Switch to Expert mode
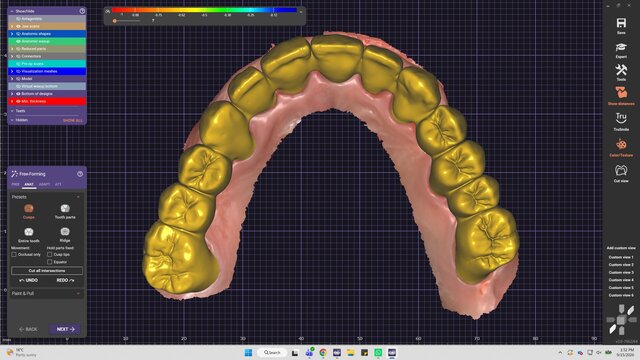 click(621, 50)
